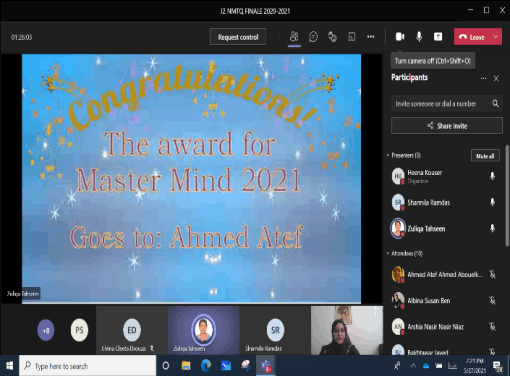This screenshot has height=376, width=510.
Task: Select Zuliqa Tahseen in participants list
Action: pos(445,228)
